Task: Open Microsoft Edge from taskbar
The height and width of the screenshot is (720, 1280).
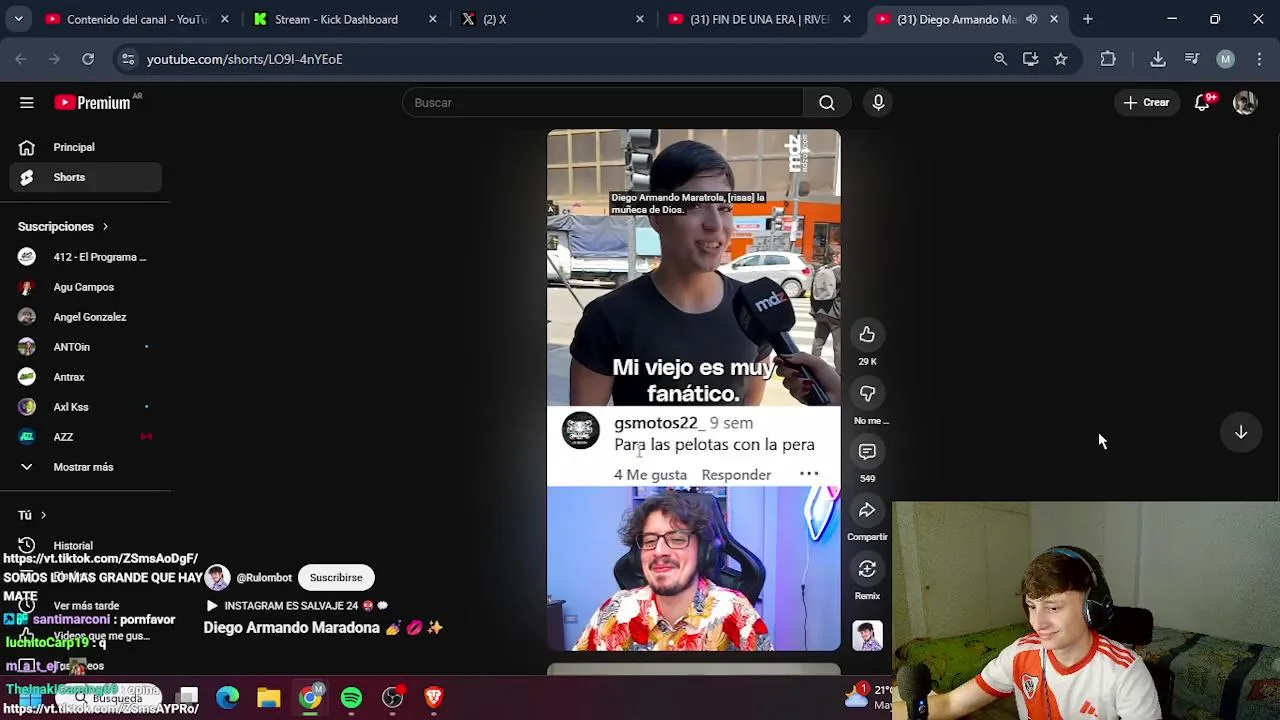Action: click(228, 697)
